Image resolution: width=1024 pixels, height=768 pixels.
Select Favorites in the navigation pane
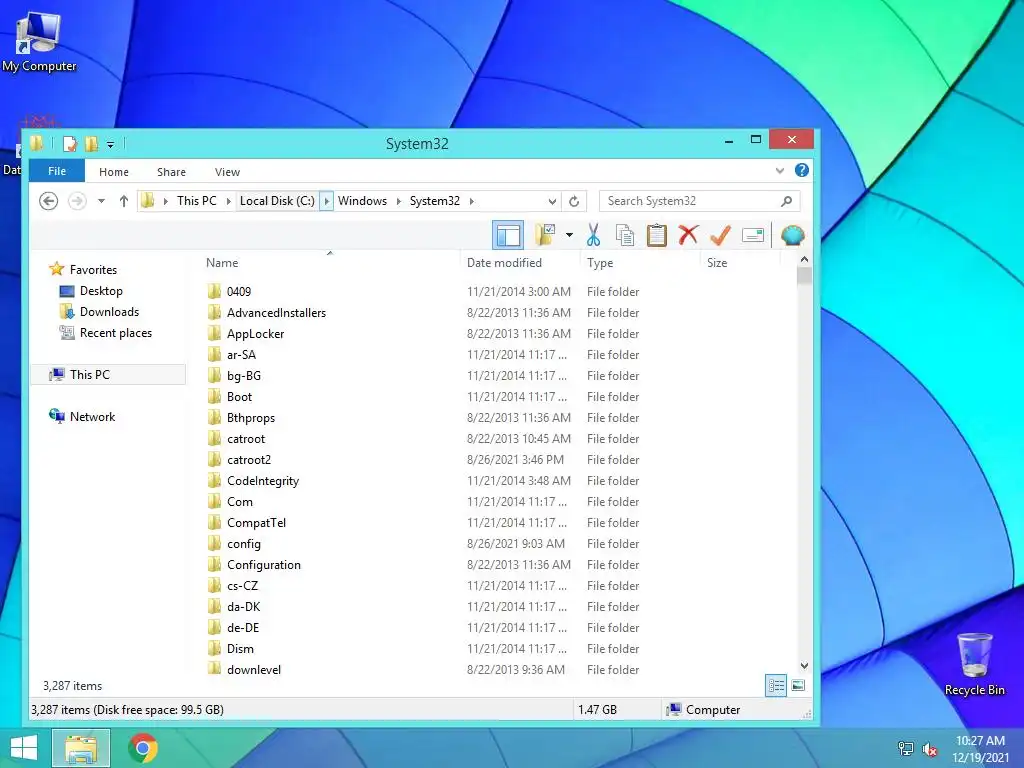click(x=93, y=269)
